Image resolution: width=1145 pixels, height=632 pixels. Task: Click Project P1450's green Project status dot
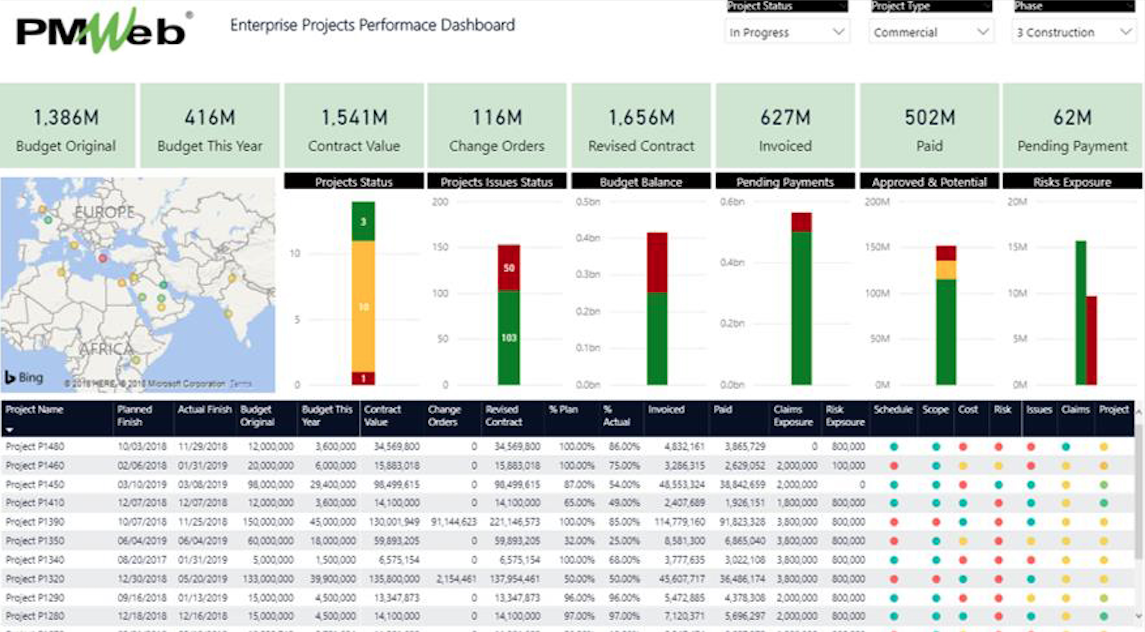coord(1104,485)
